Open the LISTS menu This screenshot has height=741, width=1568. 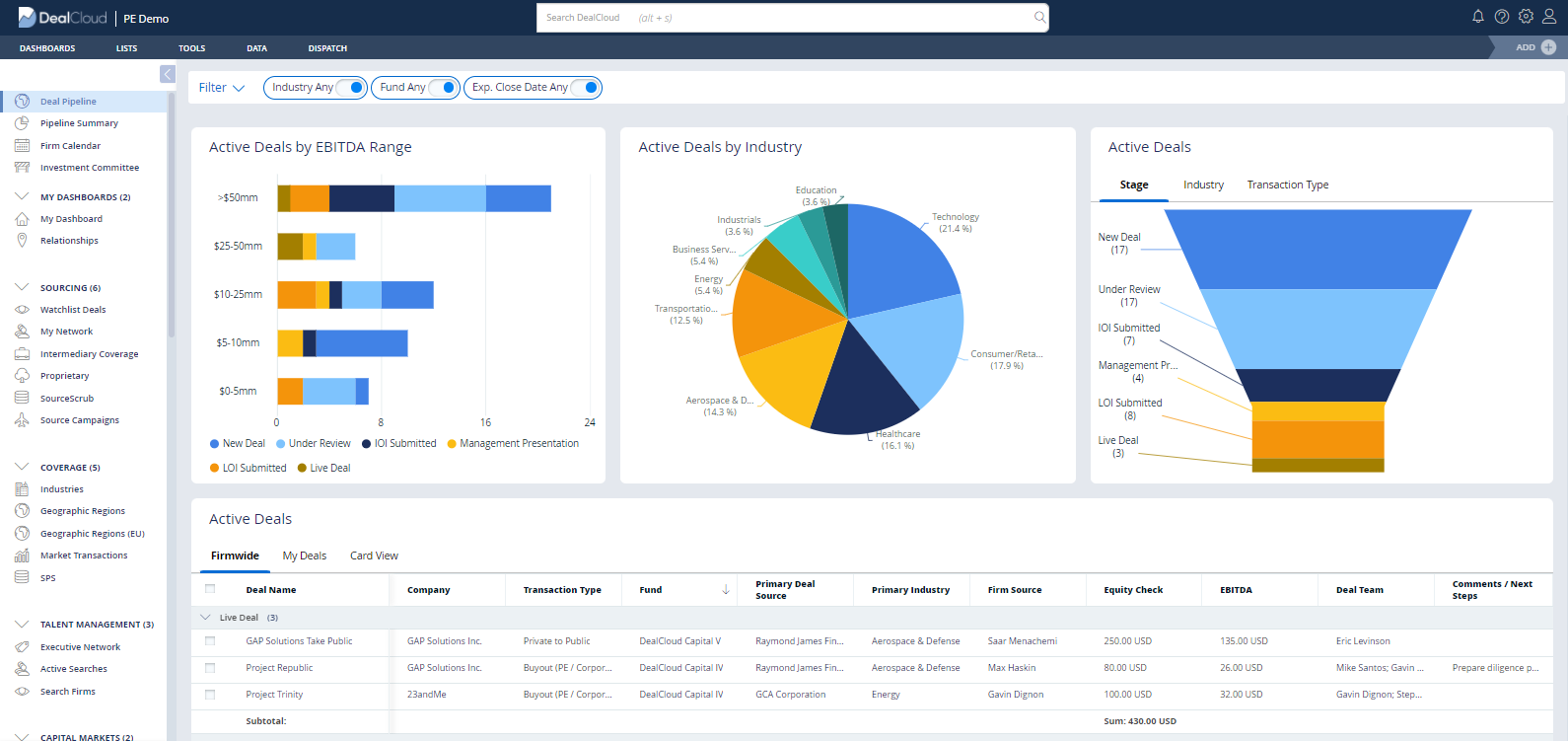coord(126,48)
